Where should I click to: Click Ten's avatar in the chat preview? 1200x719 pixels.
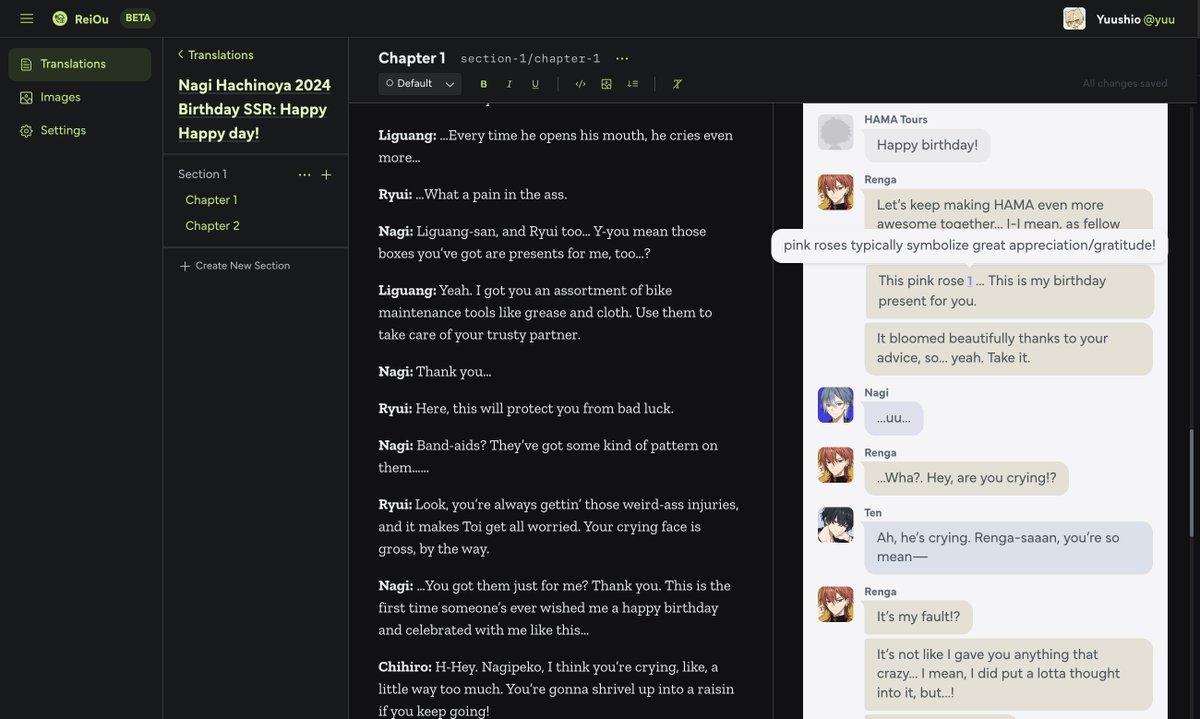(x=836, y=525)
